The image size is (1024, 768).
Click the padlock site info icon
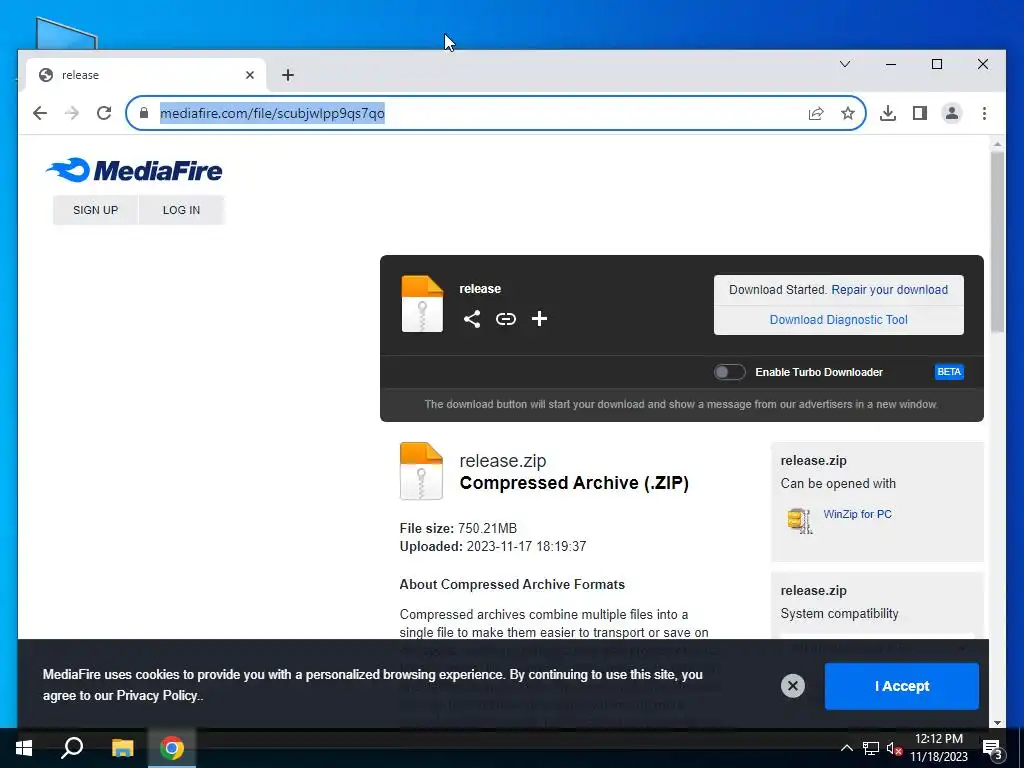point(144,113)
